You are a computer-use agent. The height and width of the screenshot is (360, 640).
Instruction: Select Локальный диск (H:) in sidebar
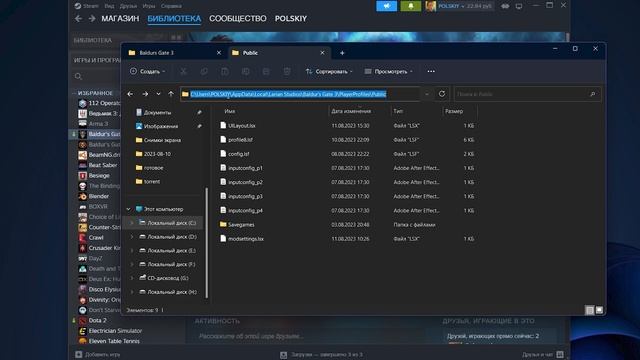(x=172, y=292)
